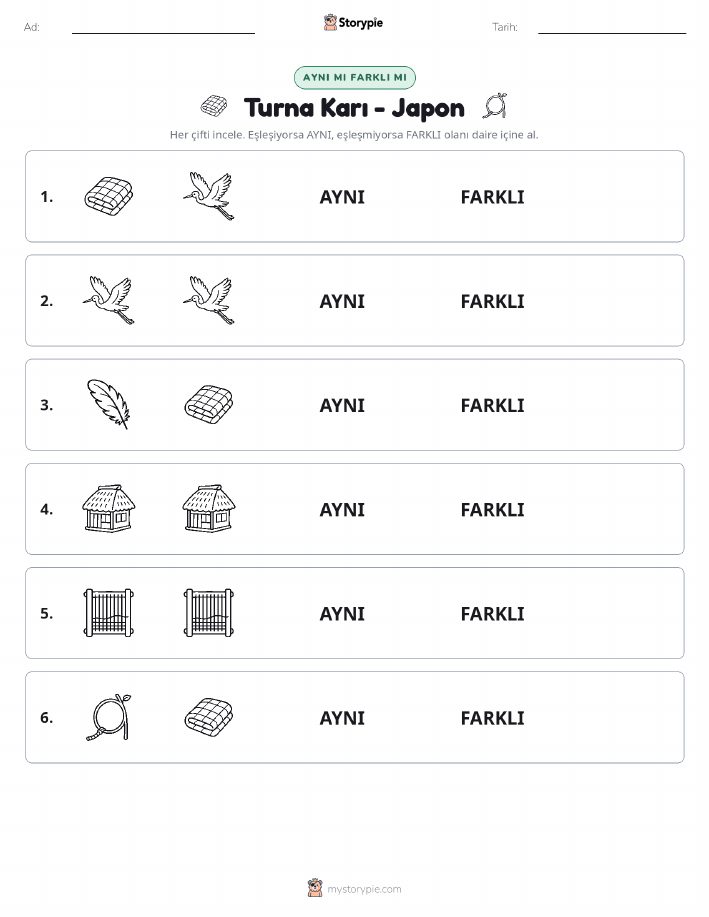Click the left thatched hut in row 4

tap(109, 508)
